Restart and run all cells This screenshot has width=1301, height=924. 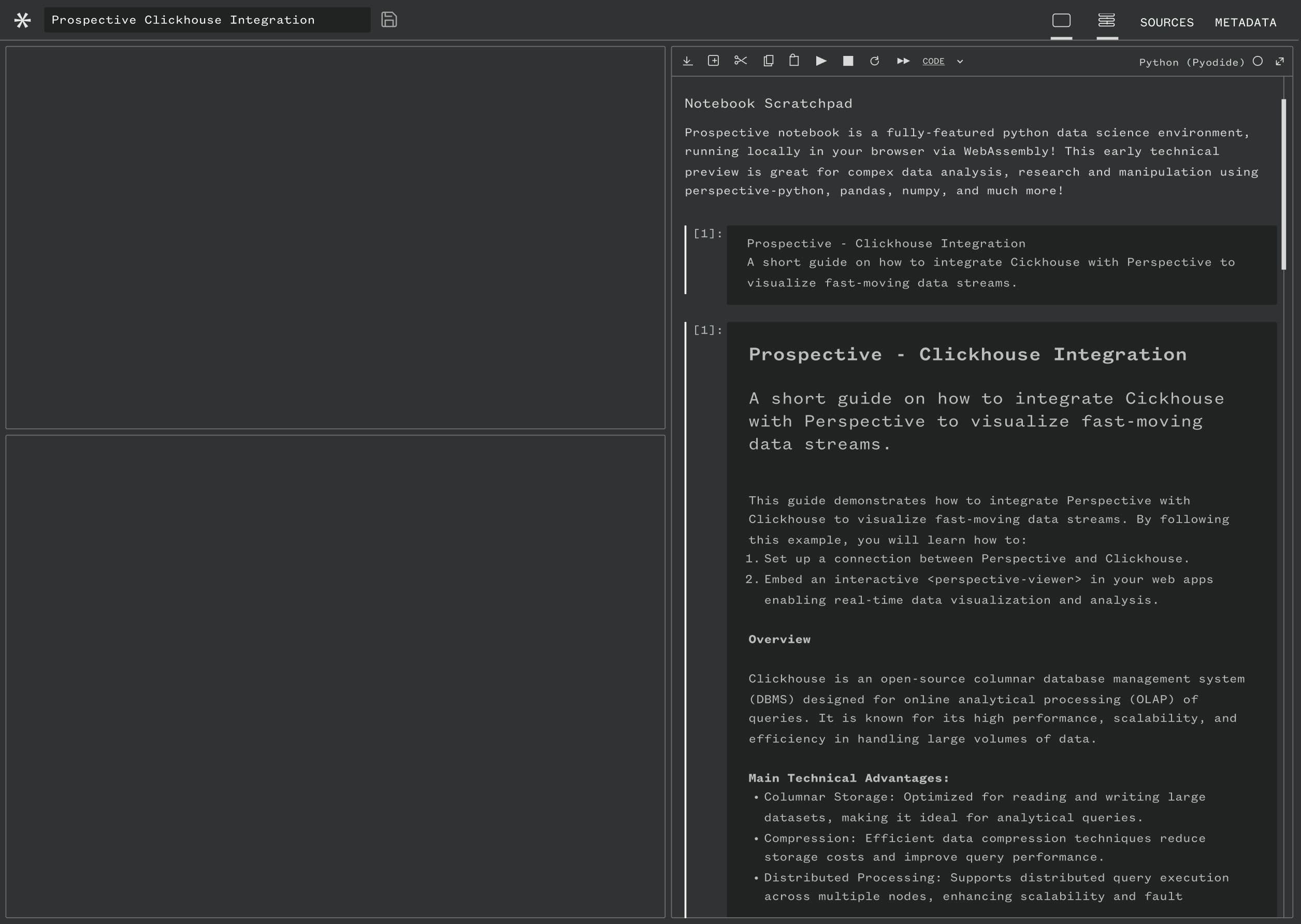pos(903,61)
